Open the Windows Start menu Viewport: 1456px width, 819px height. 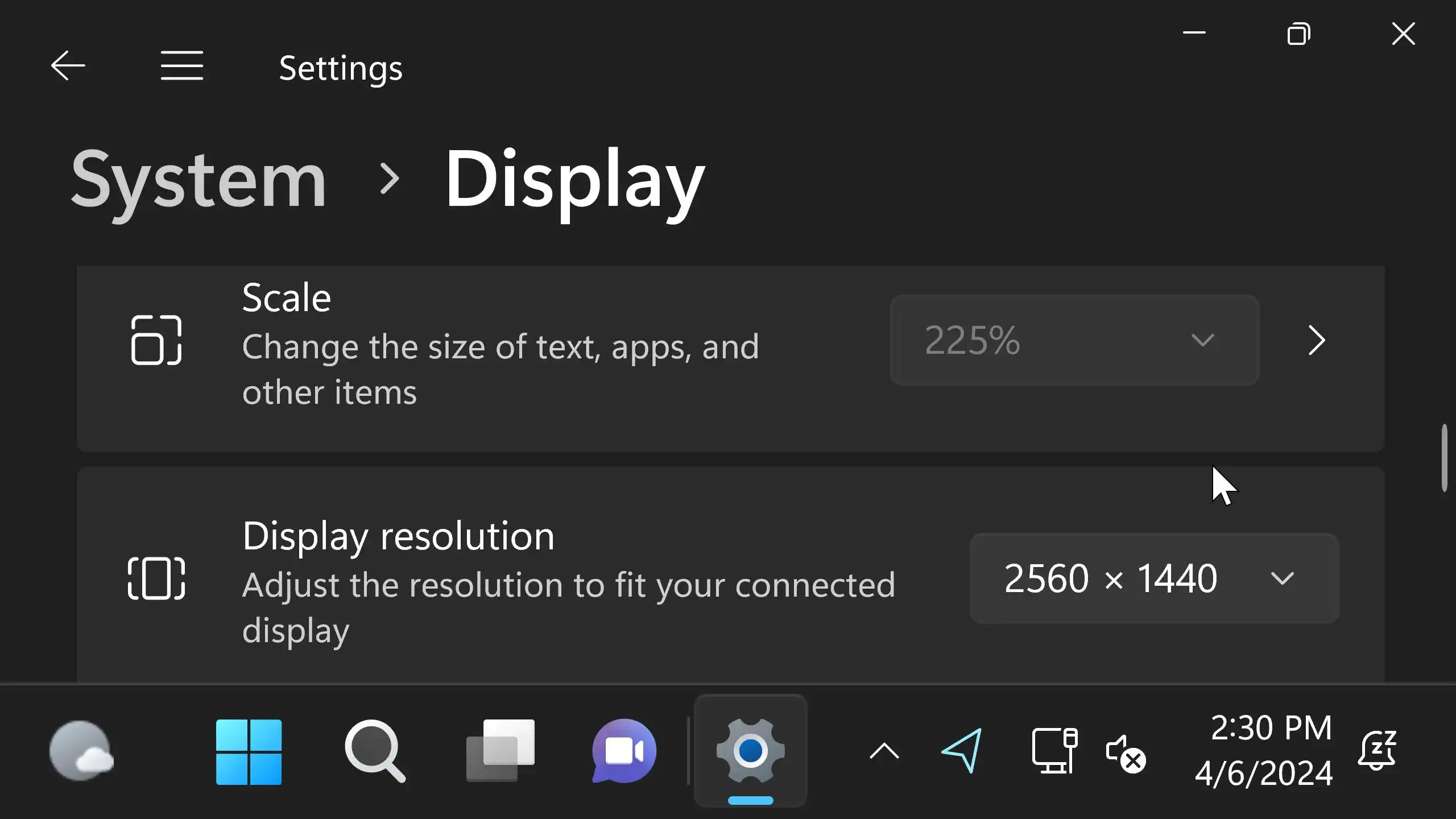tap(249, 752)
